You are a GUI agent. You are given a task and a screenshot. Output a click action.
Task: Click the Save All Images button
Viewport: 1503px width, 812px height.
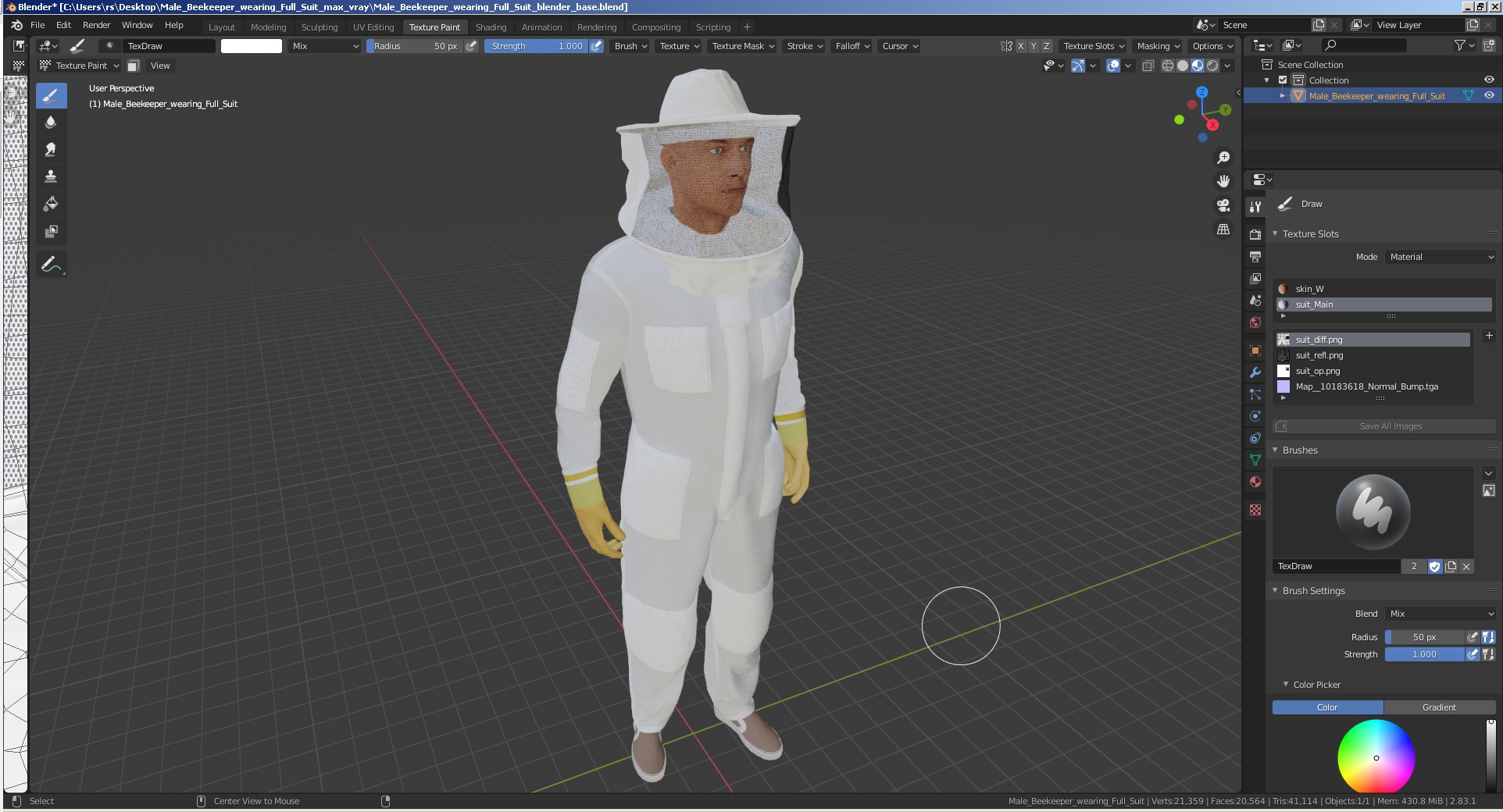(x=1384, y=426)
